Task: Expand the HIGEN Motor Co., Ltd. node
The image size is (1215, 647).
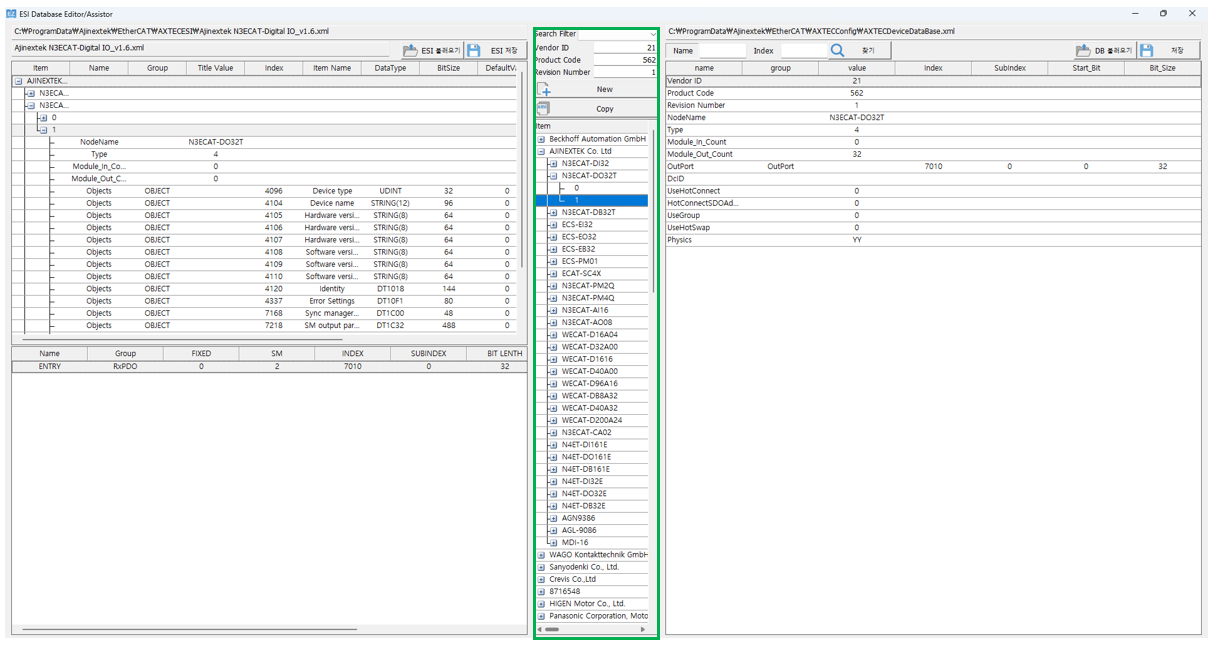Action: click(x=541, y=604)
